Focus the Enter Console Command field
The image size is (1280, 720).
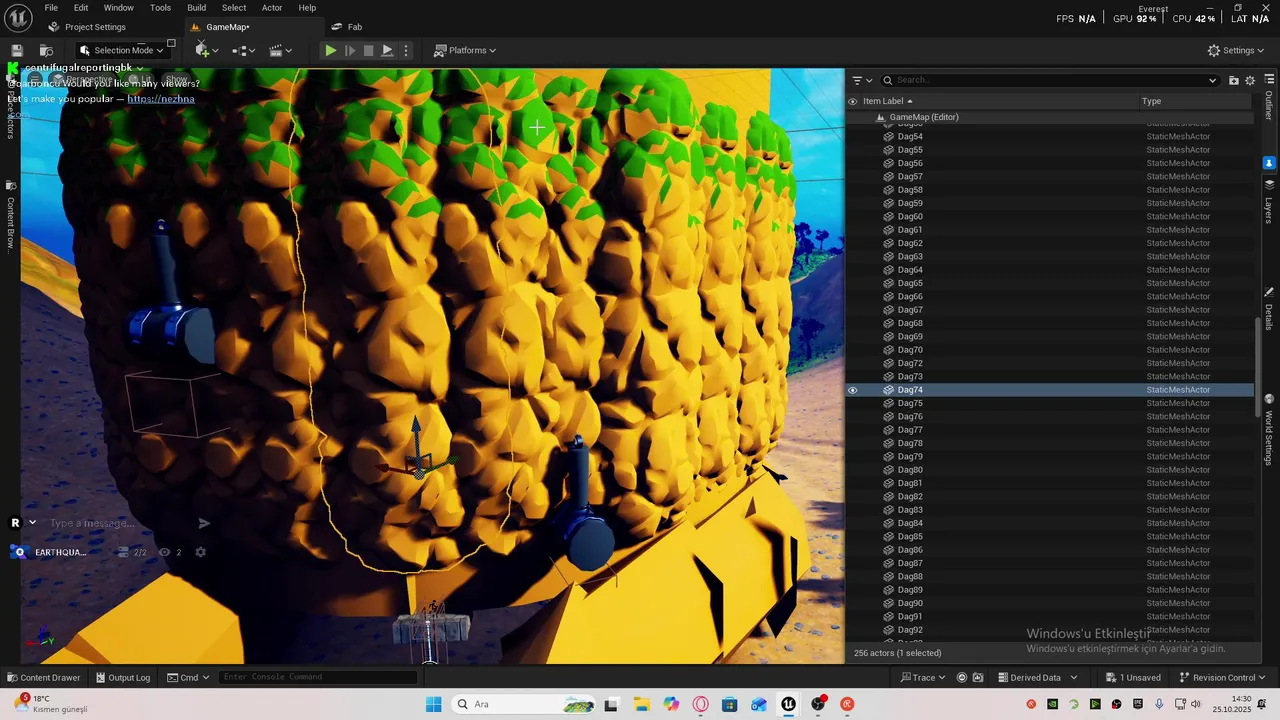point(317,677)
